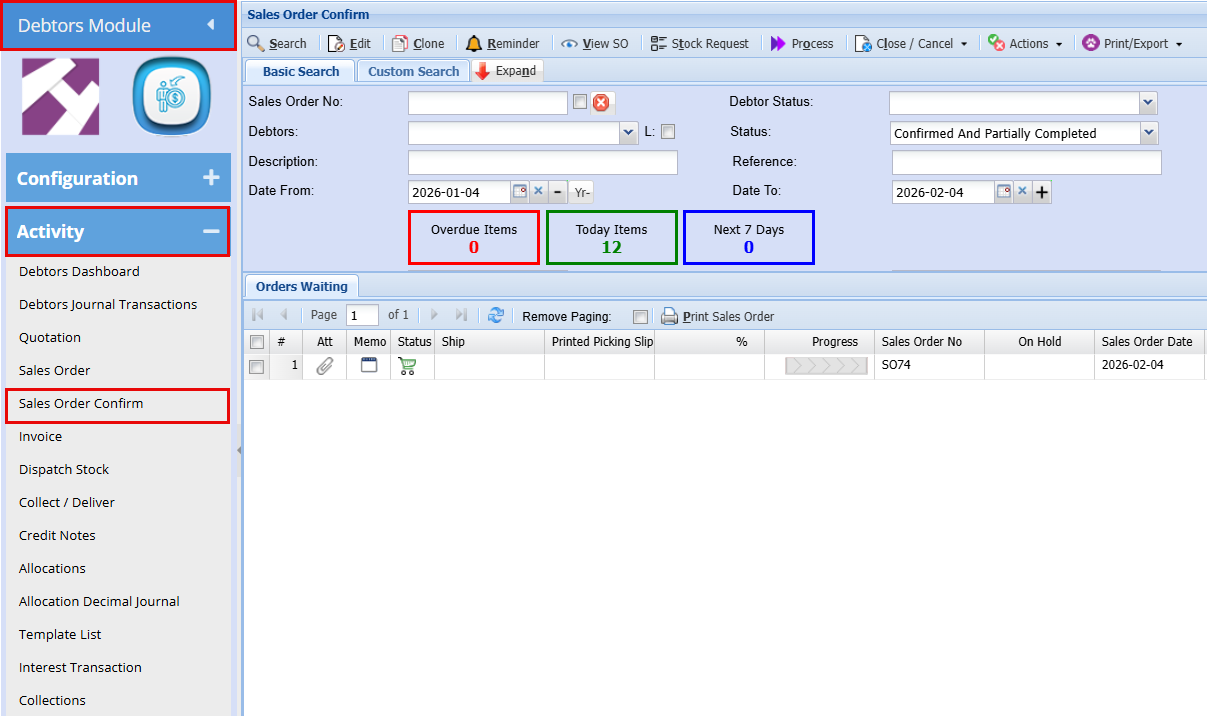Open the Date From calendar picker

pos(519,191)
